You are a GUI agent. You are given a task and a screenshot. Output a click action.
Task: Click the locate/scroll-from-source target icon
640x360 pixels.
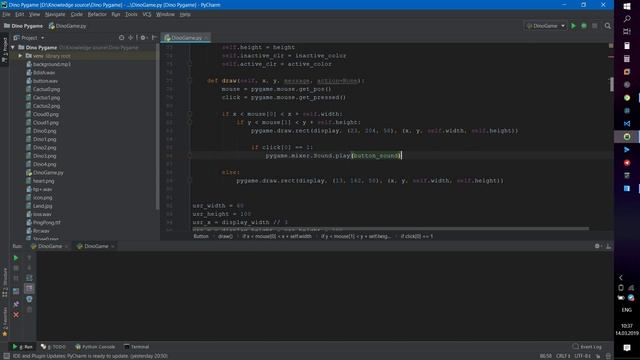pos(121,38)
